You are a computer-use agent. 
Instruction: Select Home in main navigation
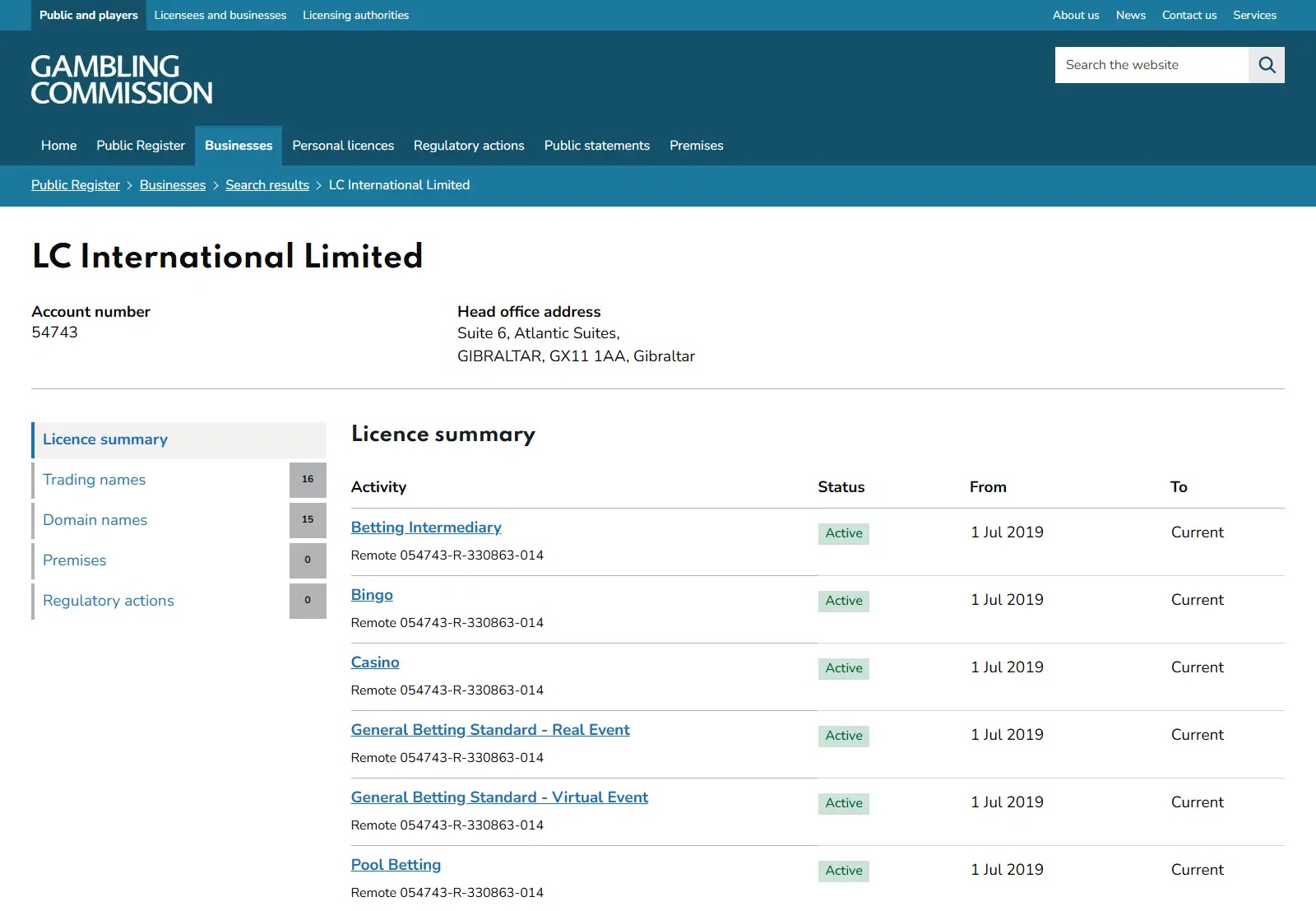tap(59, 146)
